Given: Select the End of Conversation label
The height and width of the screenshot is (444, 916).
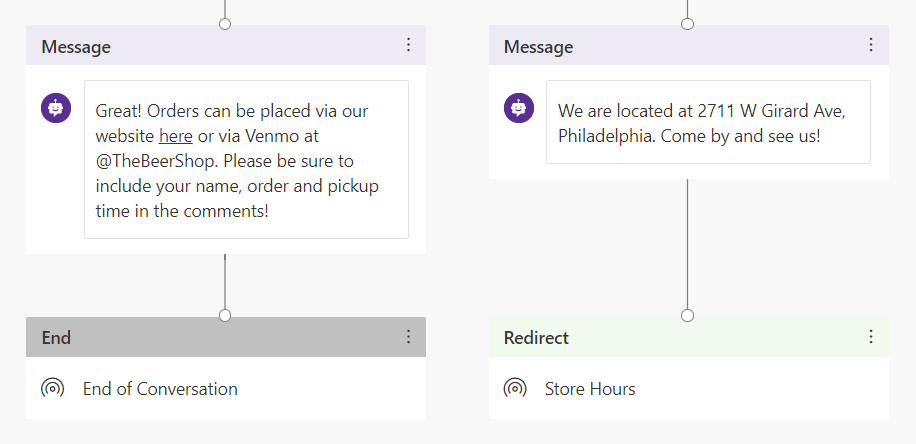Looking at the screenshot, I should pos(160,389).
